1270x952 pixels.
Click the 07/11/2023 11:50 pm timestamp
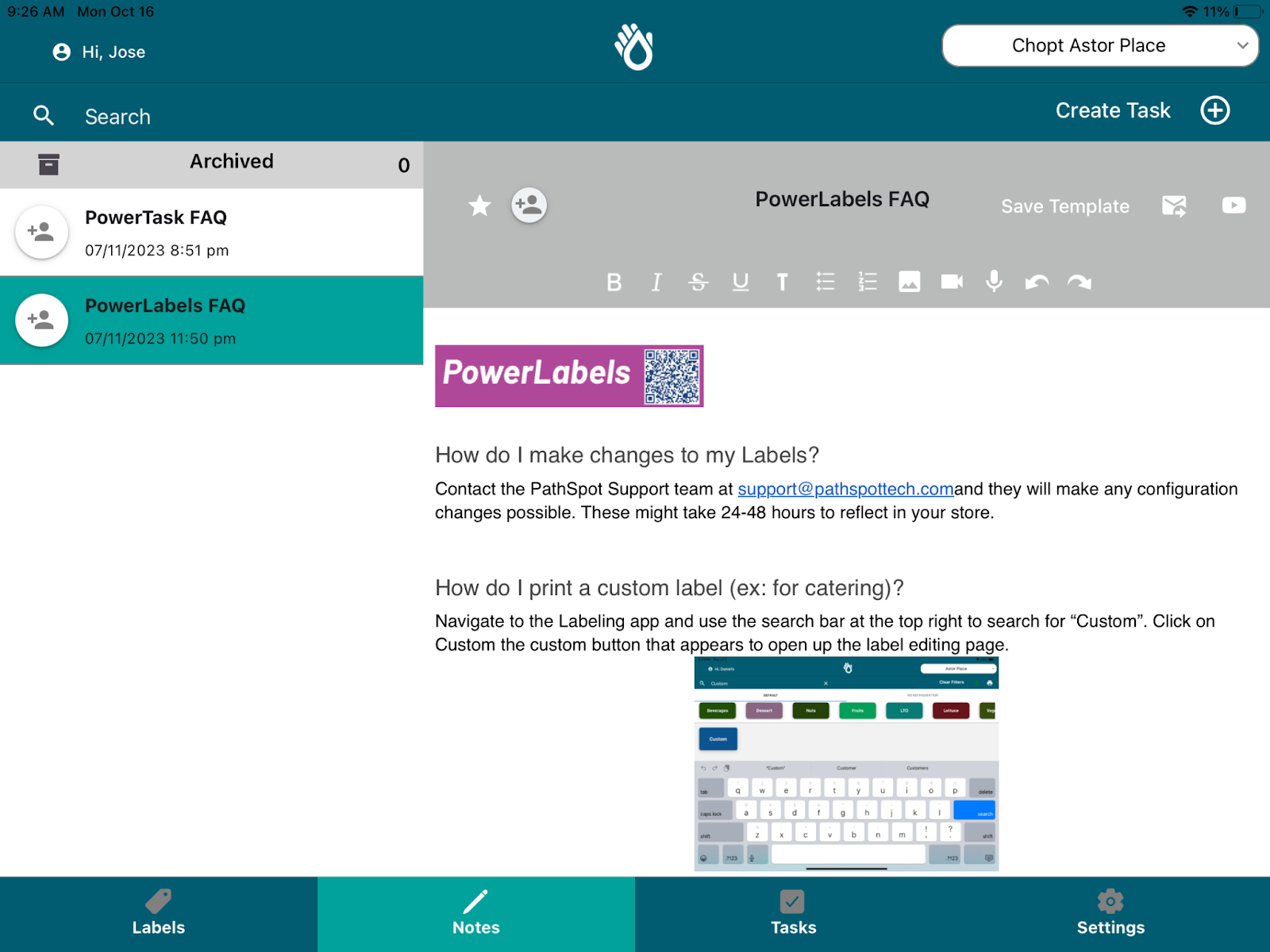pyautogui.click(x=160, y=339)
